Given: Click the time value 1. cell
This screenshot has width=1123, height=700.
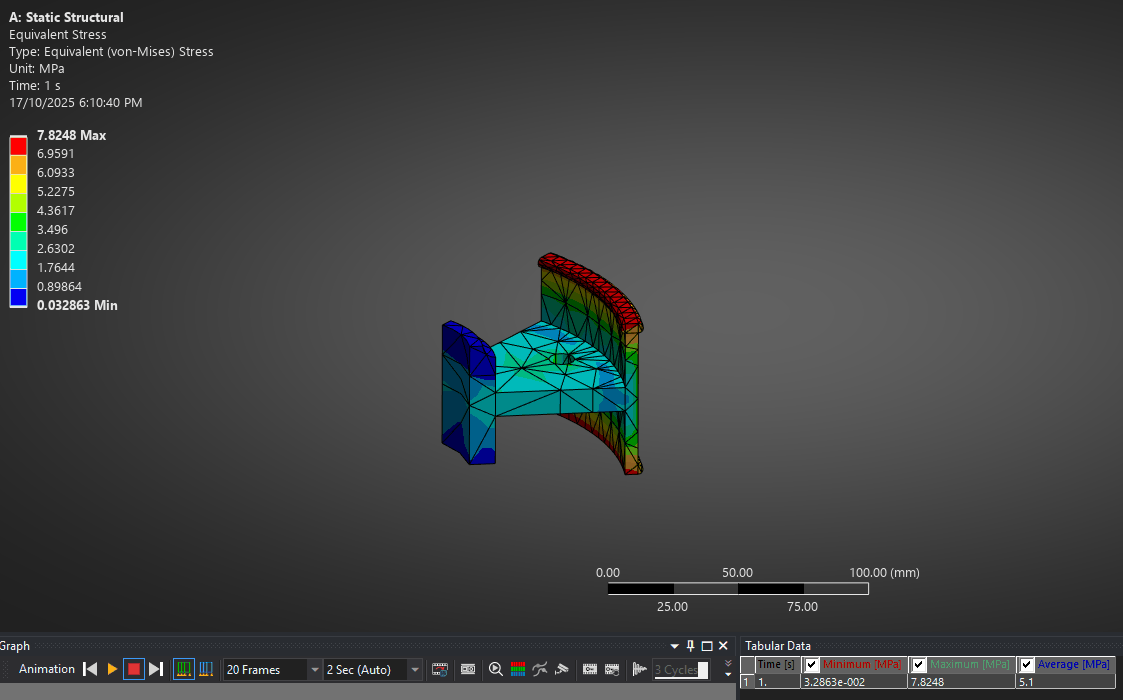Looking at the screenshot, I should tap(777, 682).
